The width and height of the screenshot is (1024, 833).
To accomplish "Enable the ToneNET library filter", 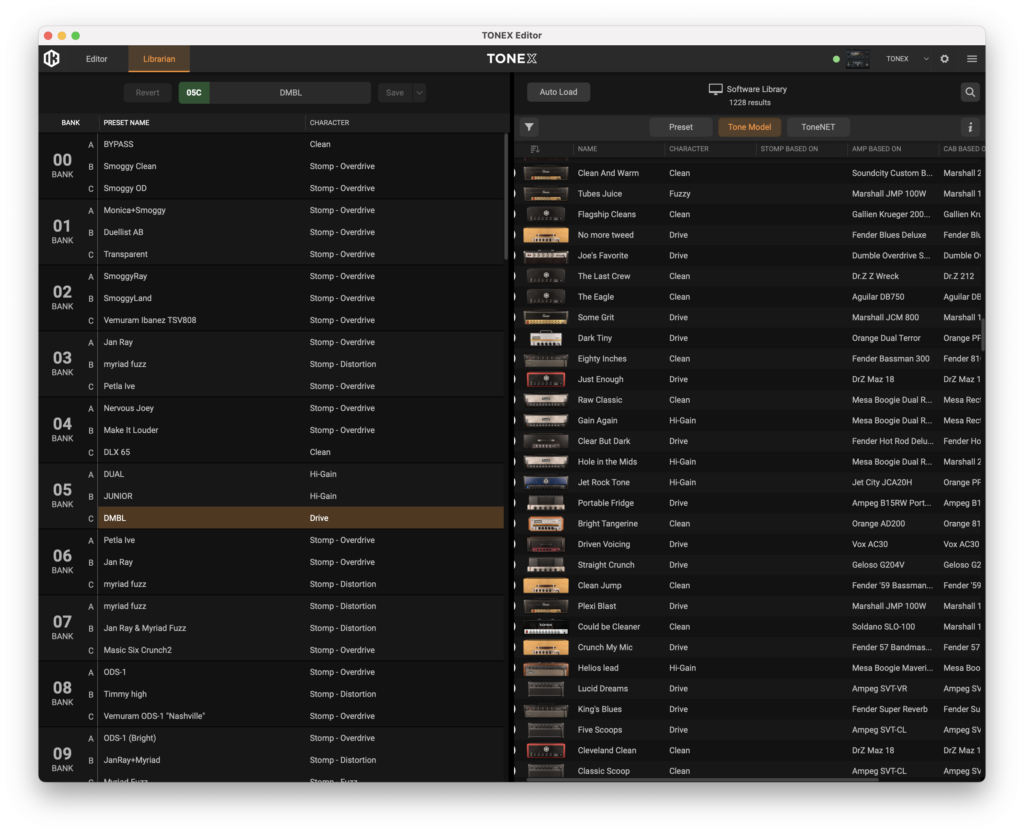I will click(x=817, y=127).
